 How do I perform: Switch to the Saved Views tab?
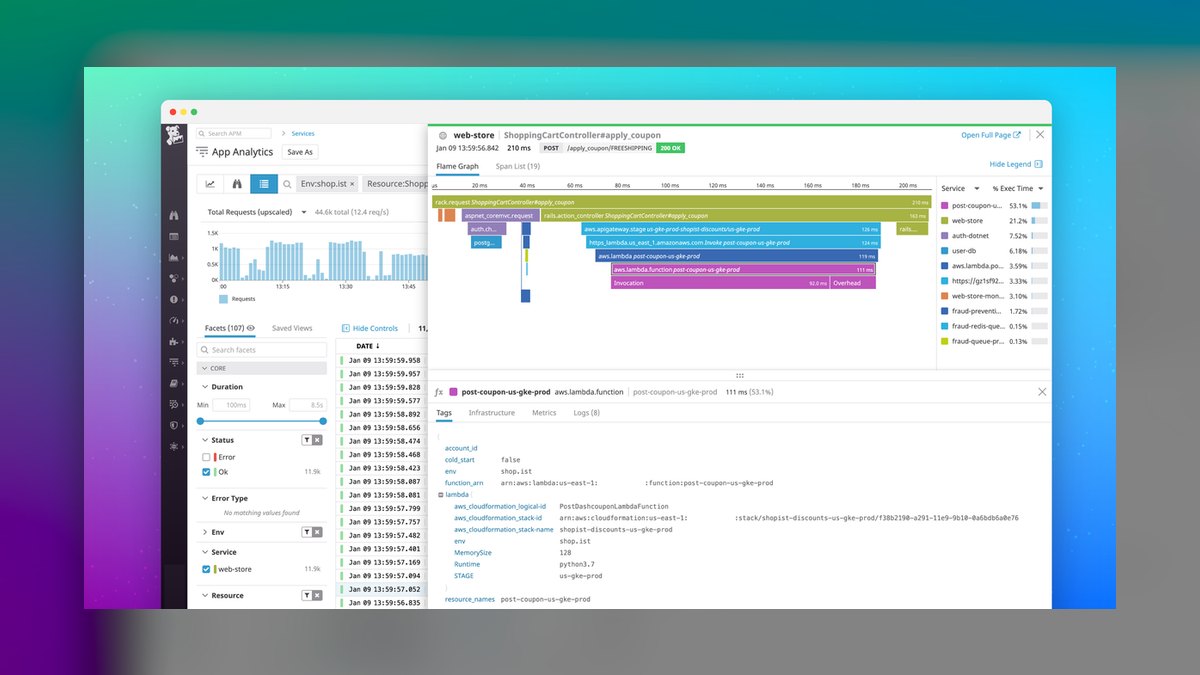292,328
